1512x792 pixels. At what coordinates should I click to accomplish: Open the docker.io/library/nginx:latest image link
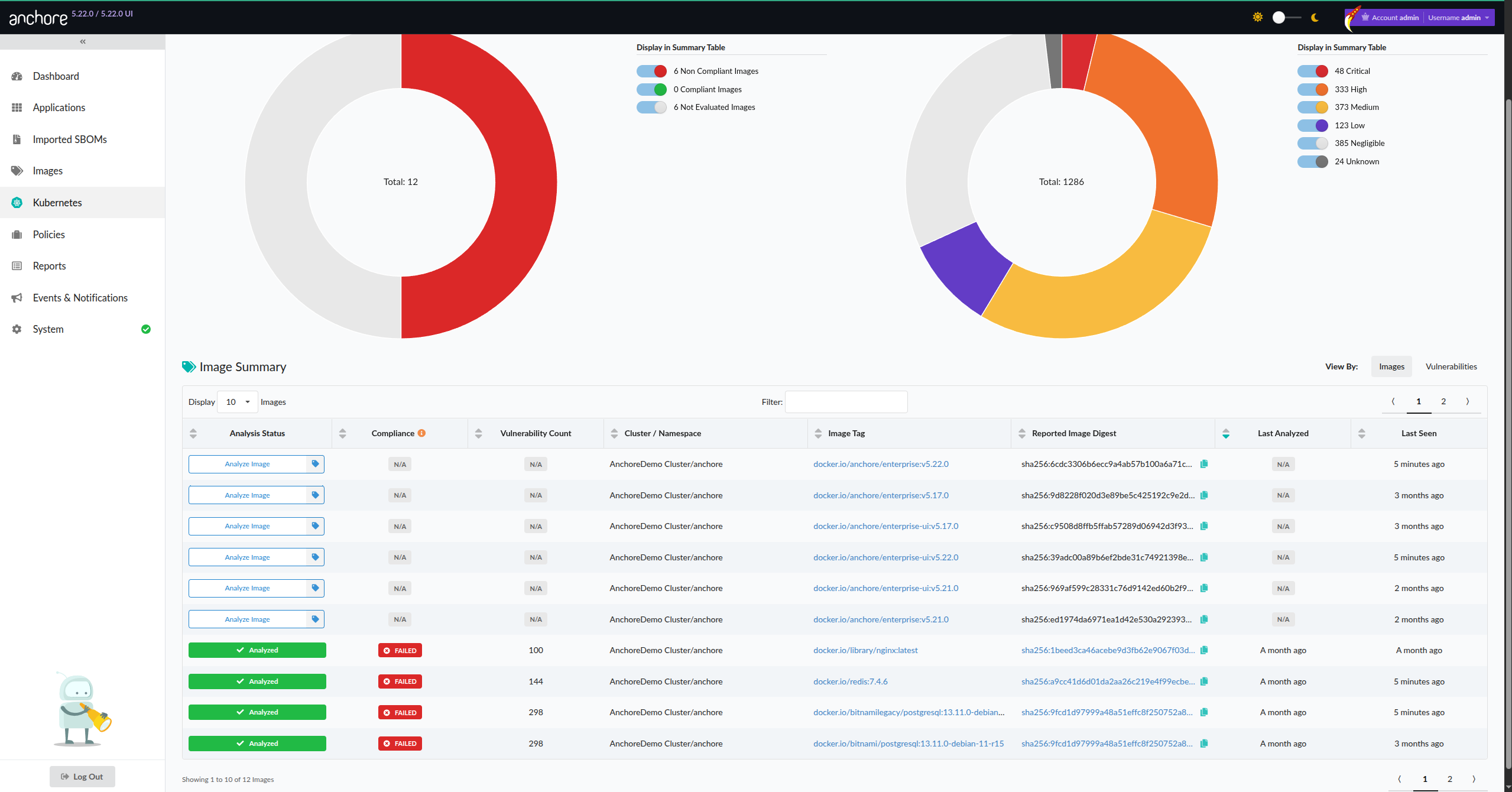pos(865,650)
